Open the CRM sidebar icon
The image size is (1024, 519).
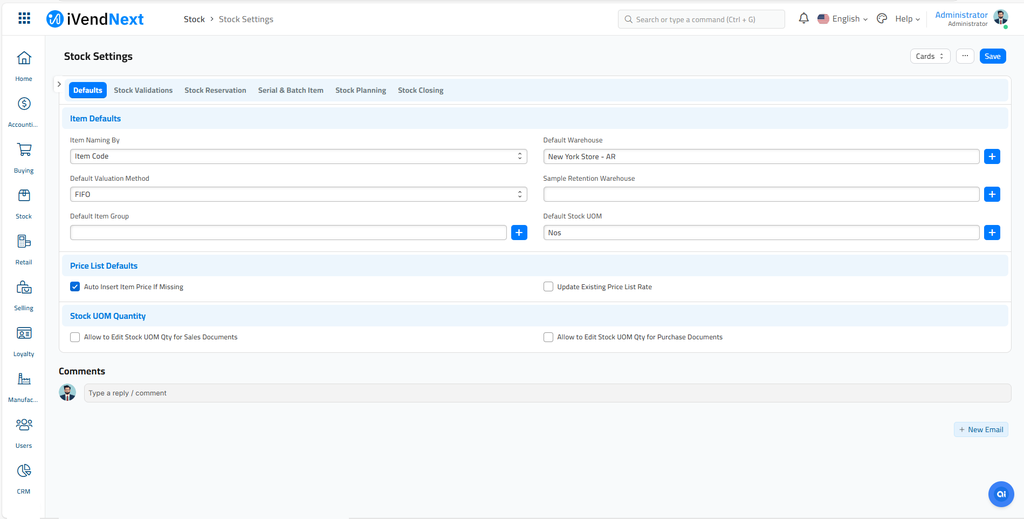[24, 471]
